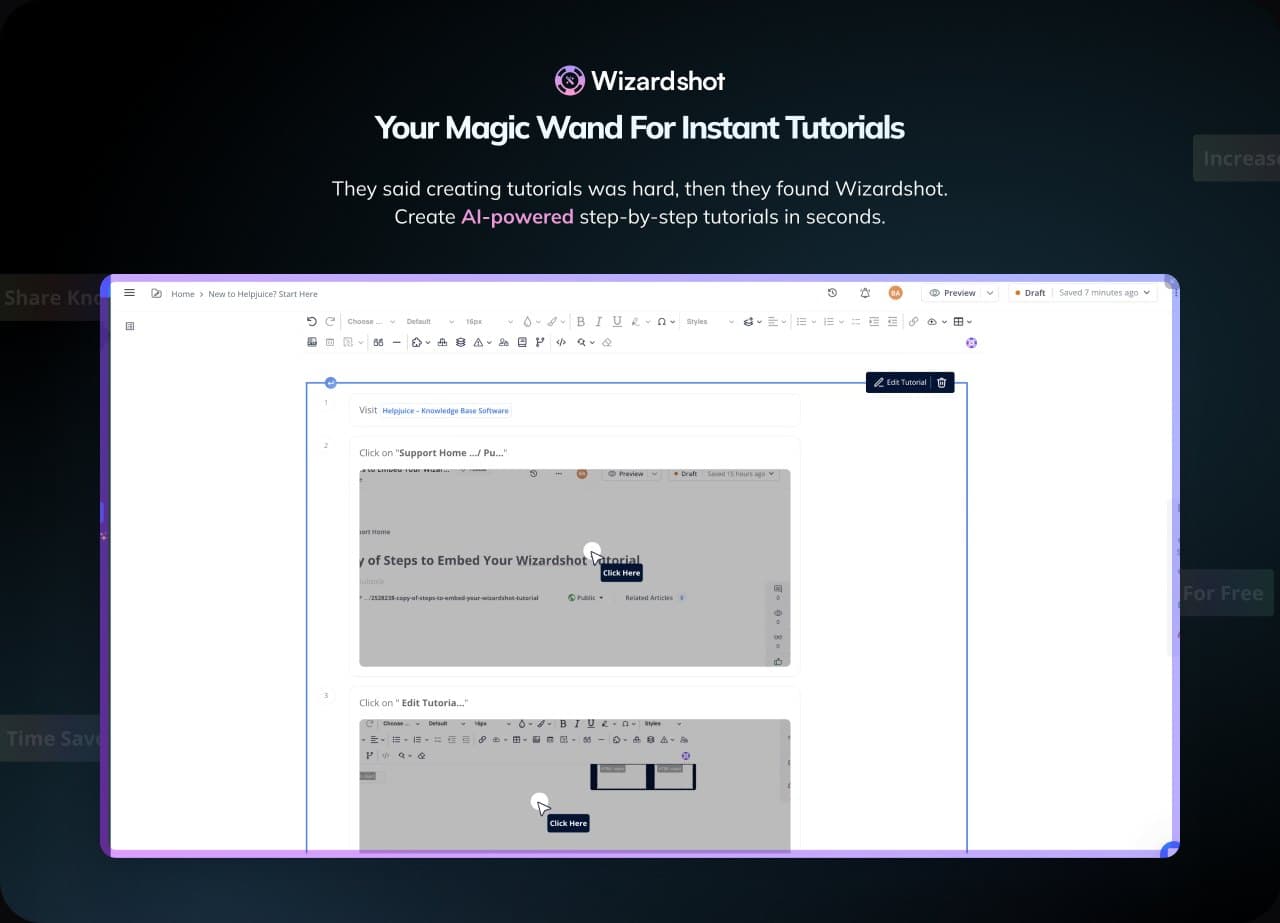Viewport: 1280px width, 923px height.
Task: Toggle Bold formatting
Action: tap(581, 322)
